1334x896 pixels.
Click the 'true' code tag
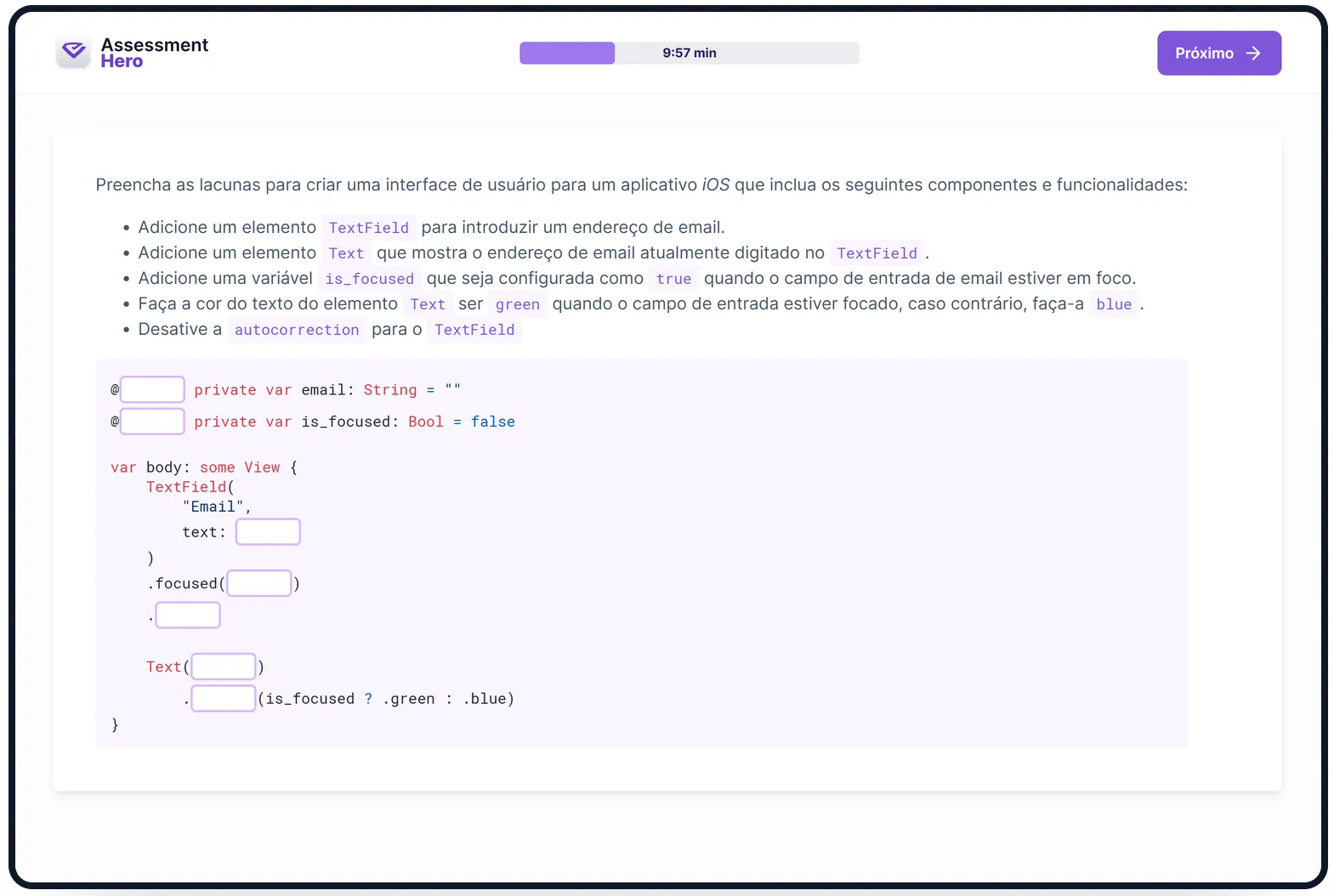coord(673,279)
